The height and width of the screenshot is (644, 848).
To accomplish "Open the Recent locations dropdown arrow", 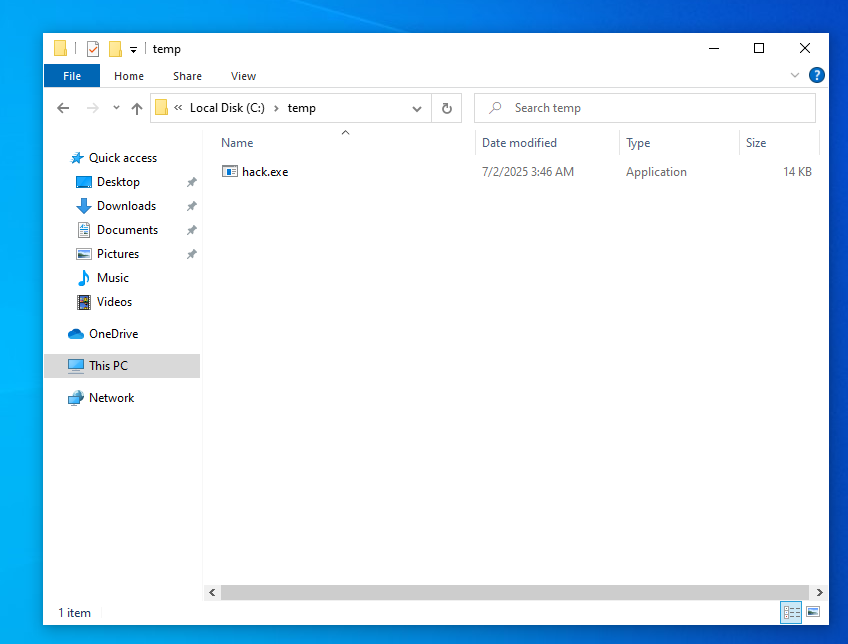I will [116, 108].
